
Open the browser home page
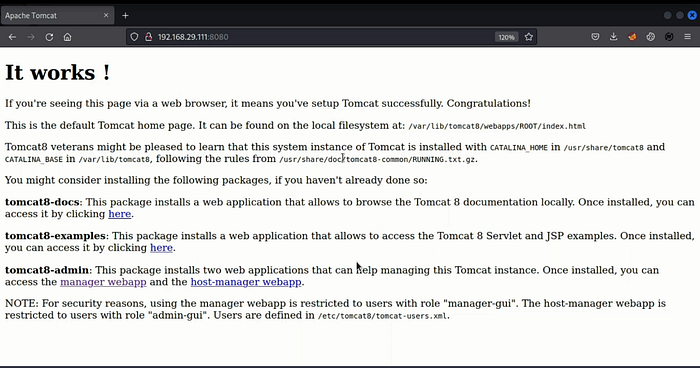pyautogui.click(x=67, y=37)
